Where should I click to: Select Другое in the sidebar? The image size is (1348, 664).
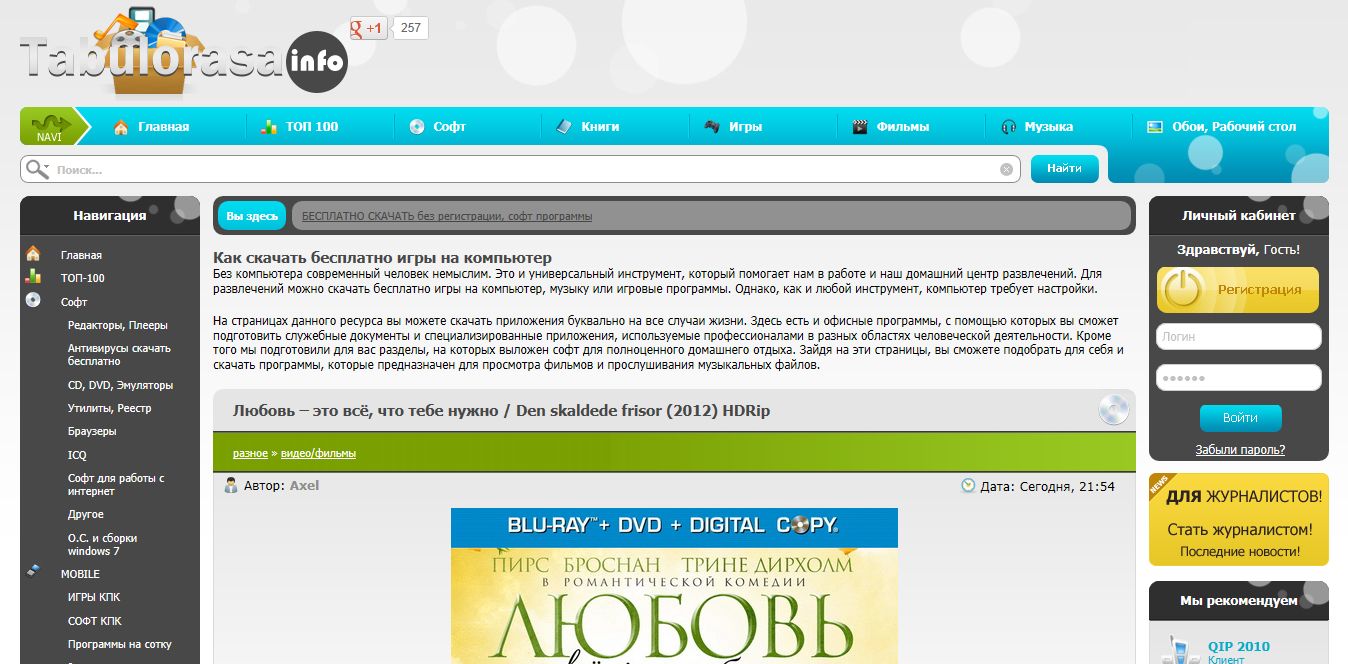tap(86, 514)
